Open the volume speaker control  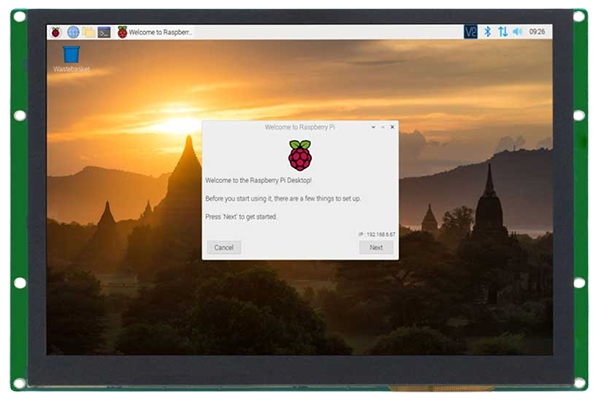(517, 32)
